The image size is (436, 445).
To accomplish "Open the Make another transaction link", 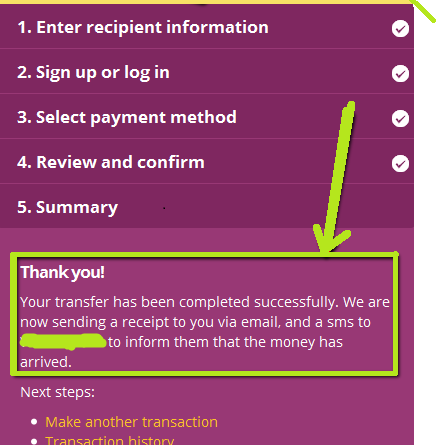I will pos(131,422).
